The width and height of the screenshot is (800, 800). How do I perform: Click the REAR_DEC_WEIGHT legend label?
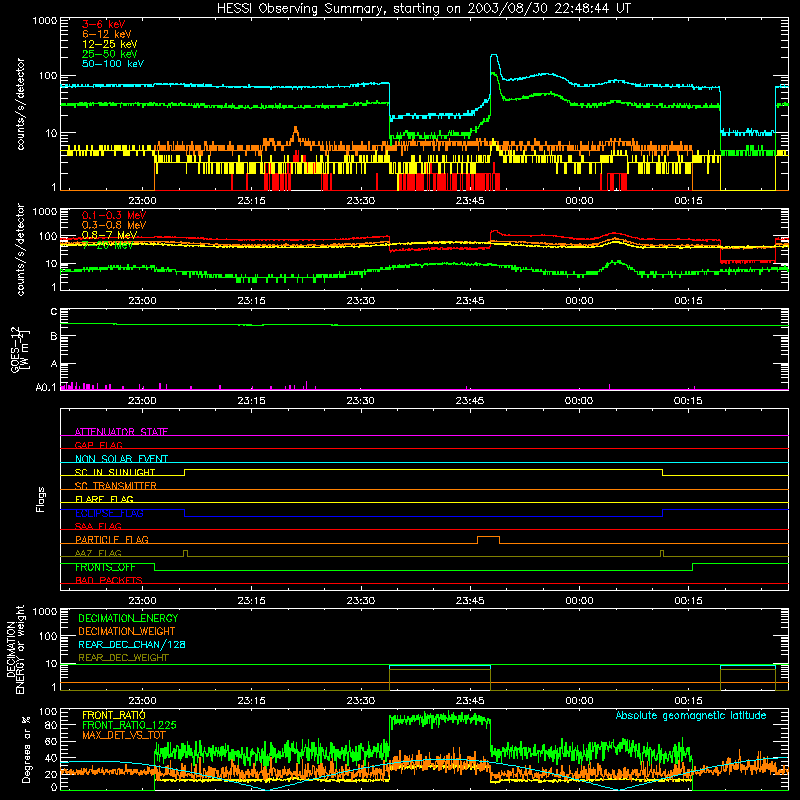(x=123, y=658)
